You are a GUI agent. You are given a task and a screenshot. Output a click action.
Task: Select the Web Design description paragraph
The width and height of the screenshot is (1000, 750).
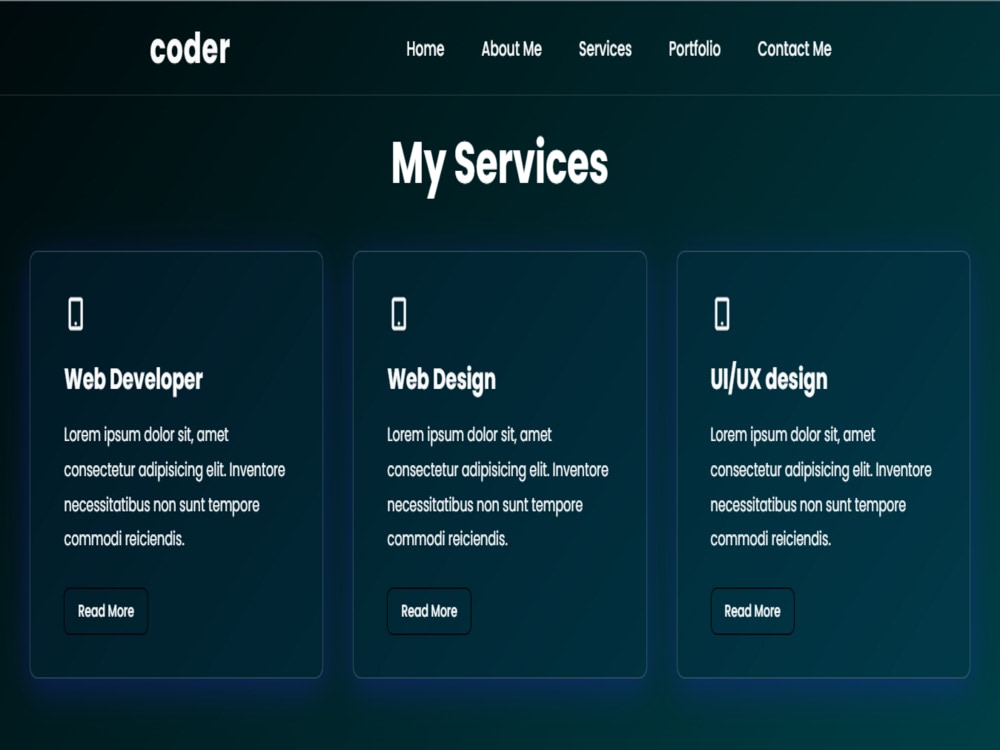[x=498, y=487]
